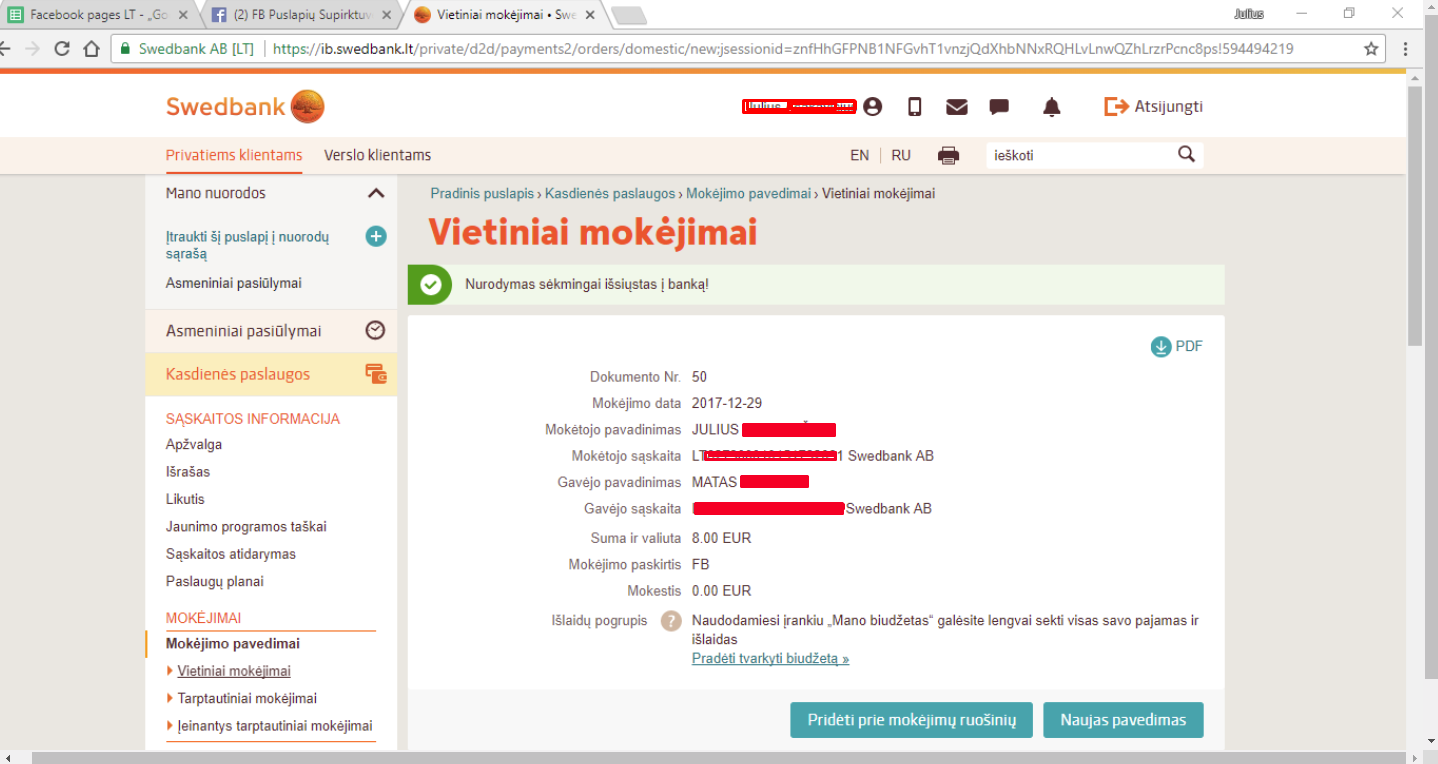Download the payment as PDF
The image size is (1438, 764).
pos(1177,346)
